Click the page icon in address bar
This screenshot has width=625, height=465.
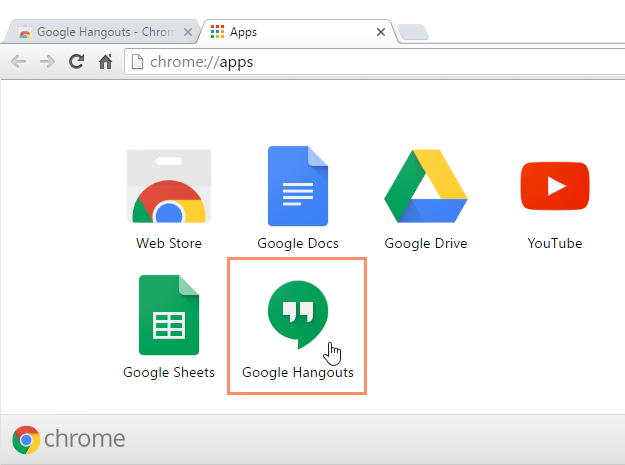pyautogui.click(x=138, y=62)
